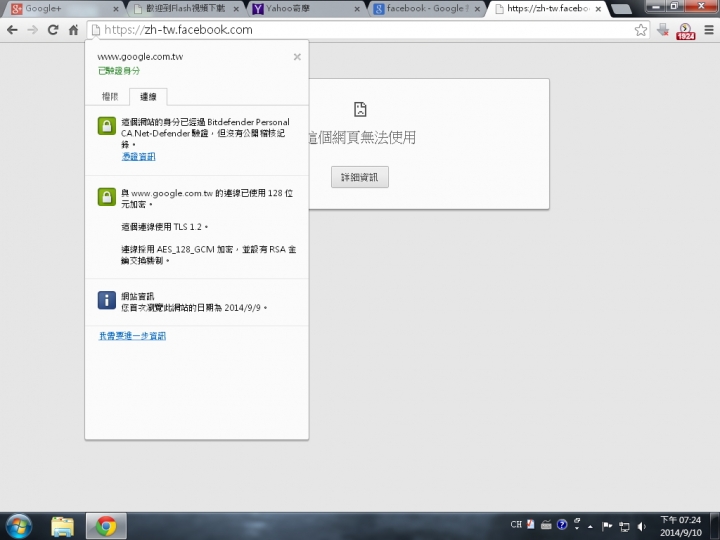
Task: Open the Chrome hamburger menu
Action: tap(709, 30)
